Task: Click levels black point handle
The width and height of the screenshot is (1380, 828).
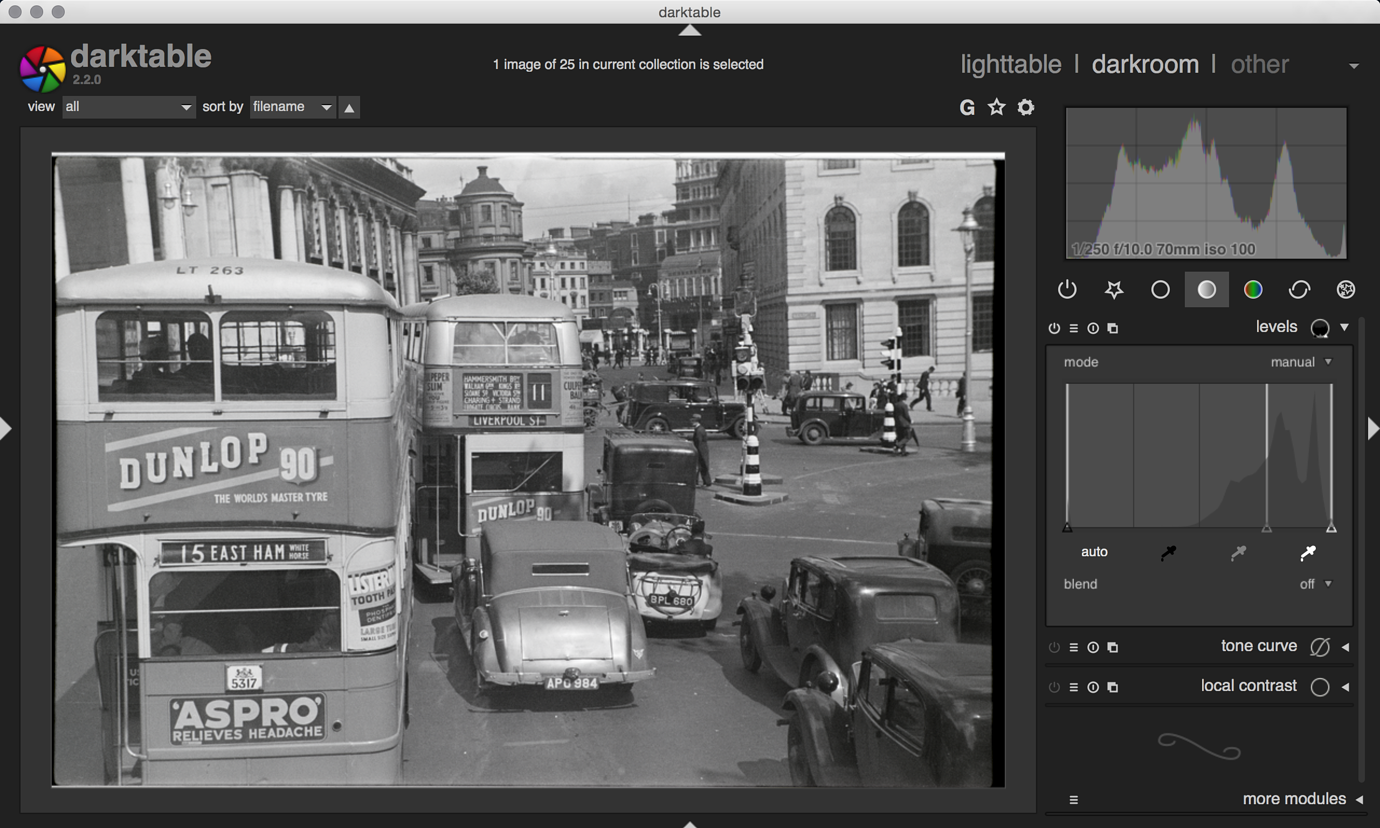Action: [x=1067, y=527]
